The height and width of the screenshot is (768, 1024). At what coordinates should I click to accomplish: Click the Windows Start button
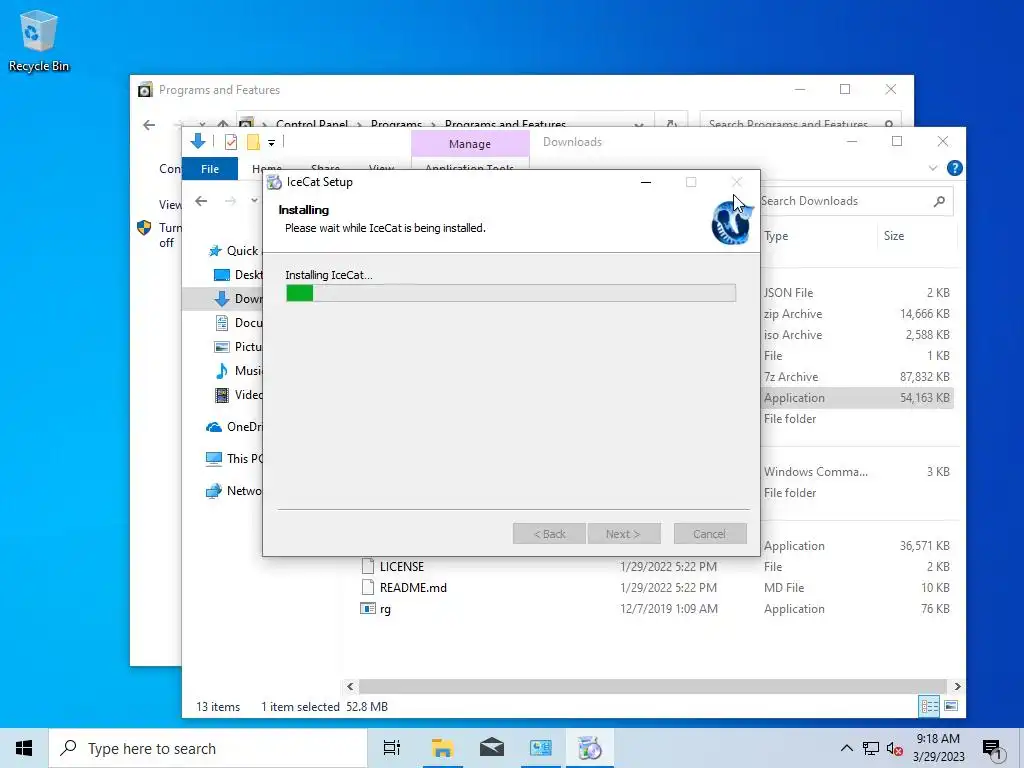tap(24, 748)
